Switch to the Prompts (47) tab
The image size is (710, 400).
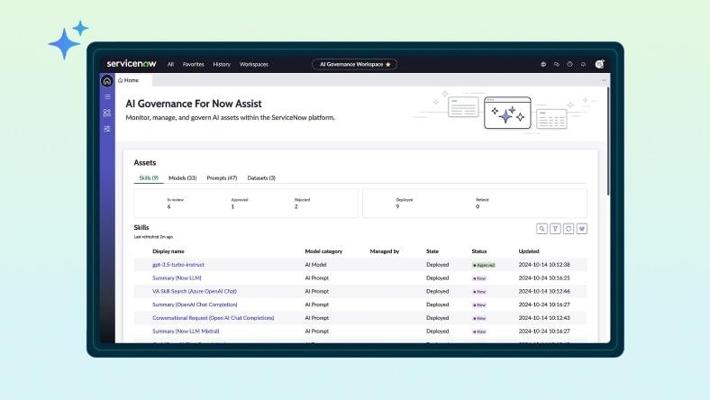coord(222,178)
